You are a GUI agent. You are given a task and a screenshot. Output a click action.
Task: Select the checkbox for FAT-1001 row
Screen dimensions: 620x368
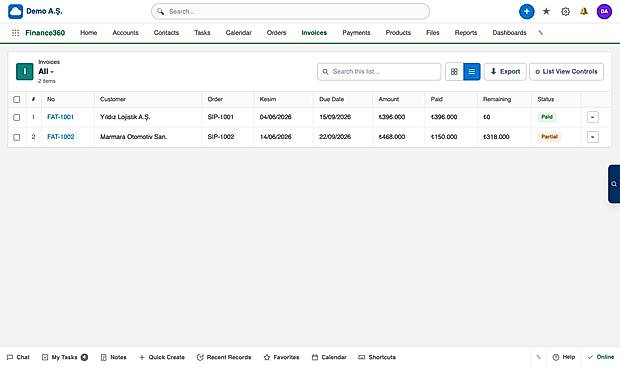(17, 117)
